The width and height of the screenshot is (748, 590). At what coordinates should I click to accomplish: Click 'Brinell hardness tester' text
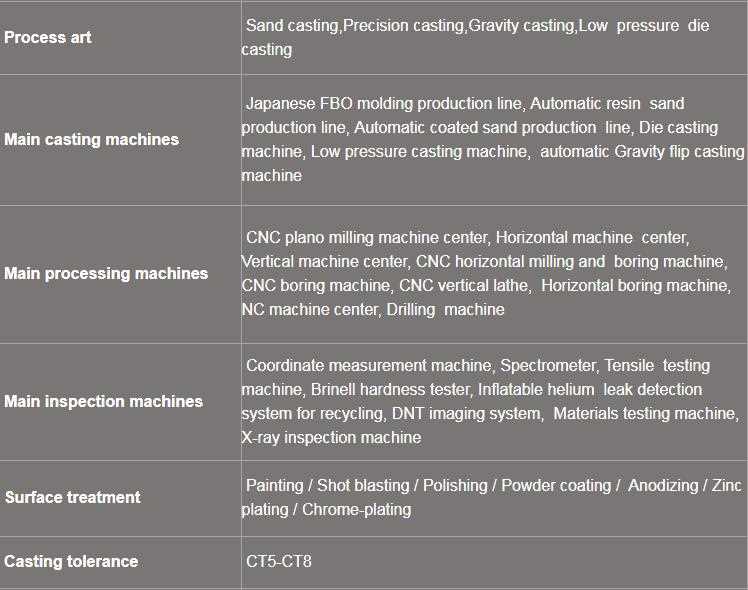pyautogui.click(x=390, y=389)
